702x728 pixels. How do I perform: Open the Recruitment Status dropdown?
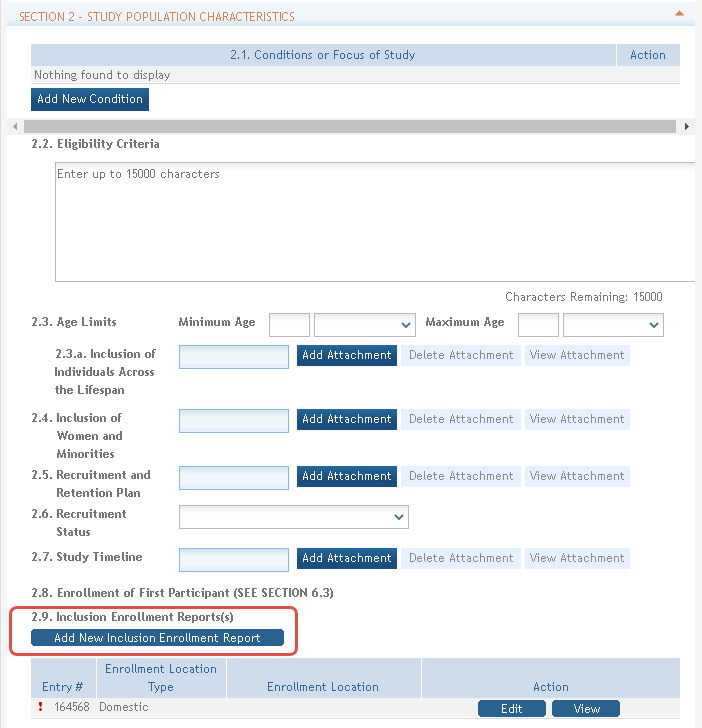pos(294,517)
